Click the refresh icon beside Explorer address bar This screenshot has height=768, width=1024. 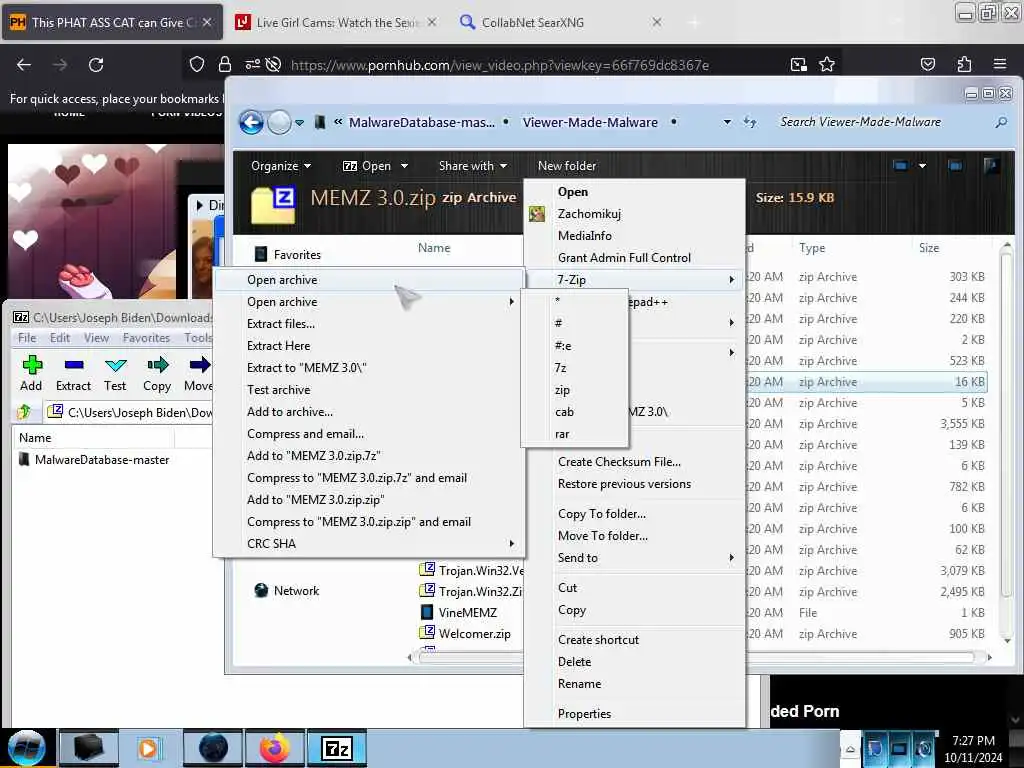pos(750,122)
